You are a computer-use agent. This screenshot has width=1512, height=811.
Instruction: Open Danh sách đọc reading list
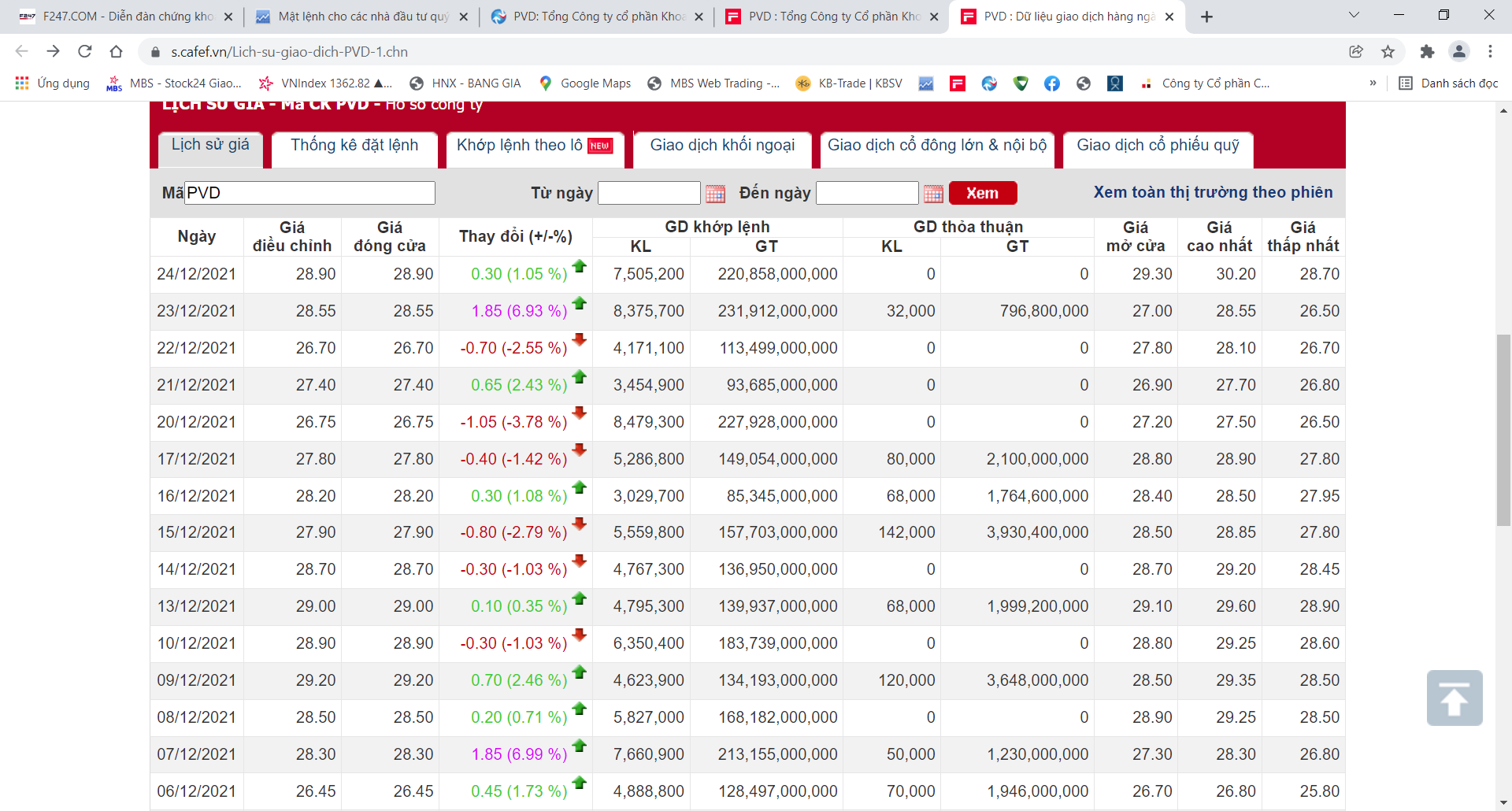[x=1448, y=83]
